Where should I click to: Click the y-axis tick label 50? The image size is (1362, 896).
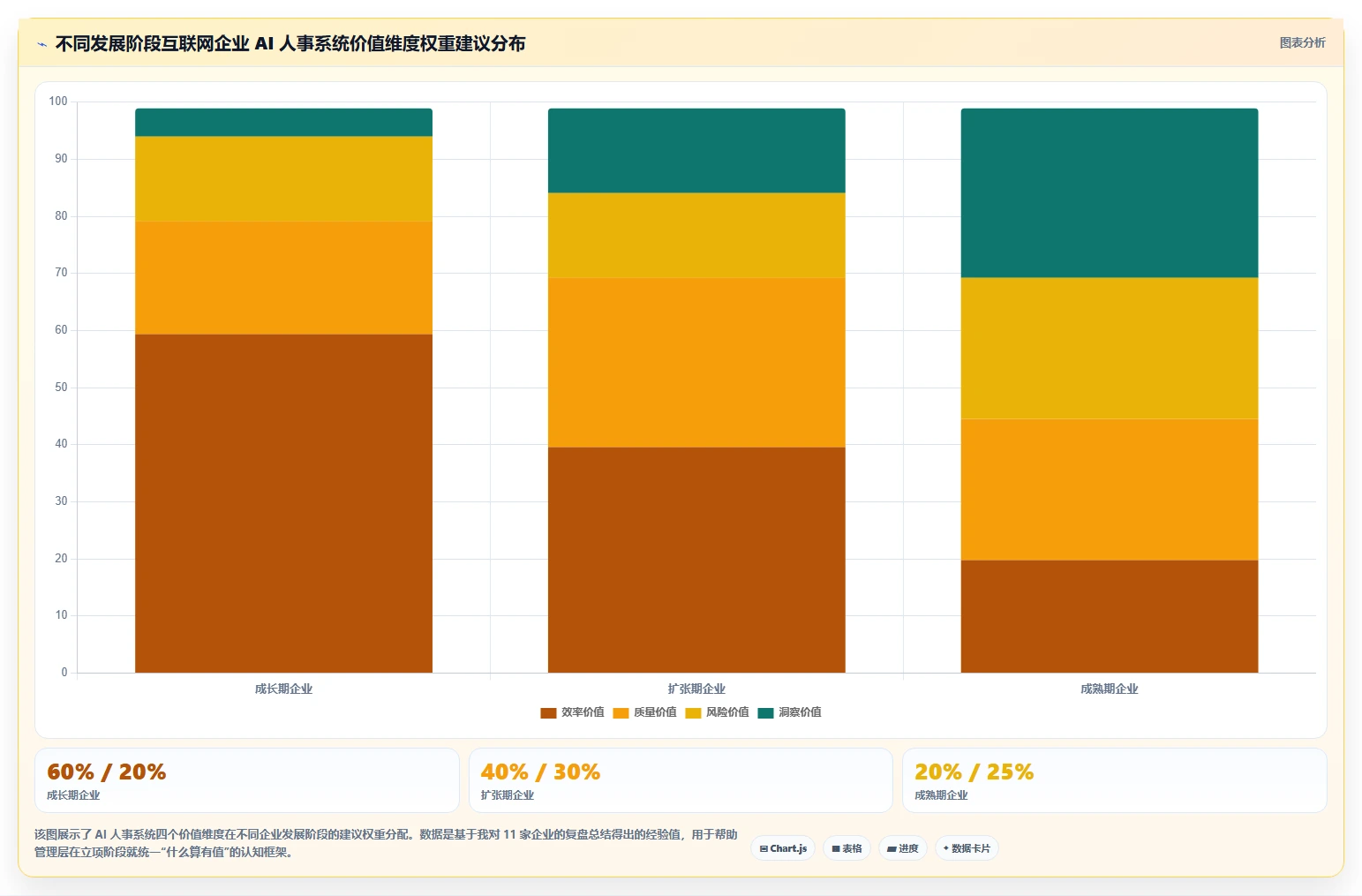coord(61,387)
